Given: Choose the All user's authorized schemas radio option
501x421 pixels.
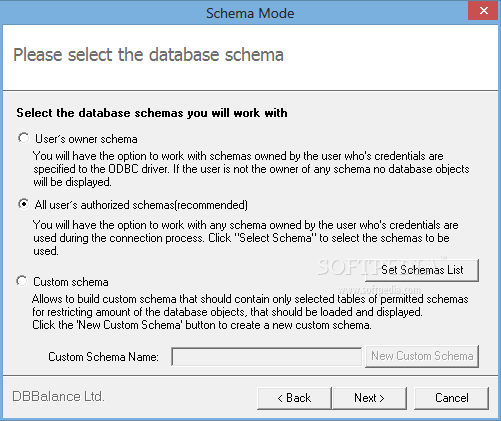Looking at the screenshot, I should 24,204.
